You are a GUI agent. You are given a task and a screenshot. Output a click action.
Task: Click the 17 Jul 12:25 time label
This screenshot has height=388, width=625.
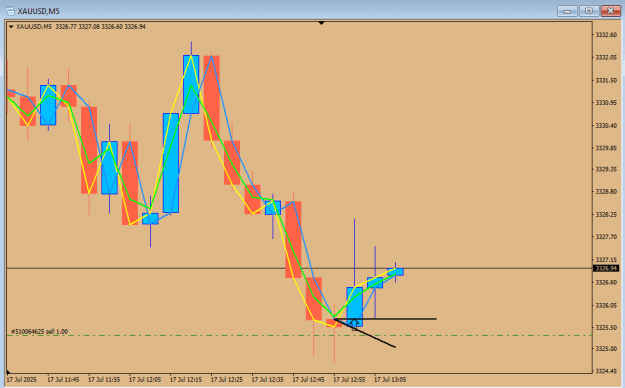click(x=226, y=380)
